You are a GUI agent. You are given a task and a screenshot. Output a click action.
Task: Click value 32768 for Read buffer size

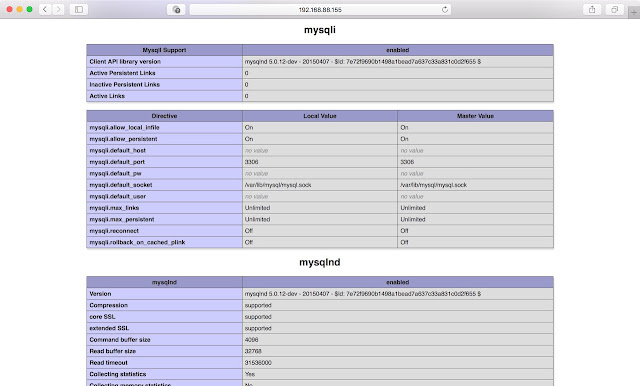253,351
